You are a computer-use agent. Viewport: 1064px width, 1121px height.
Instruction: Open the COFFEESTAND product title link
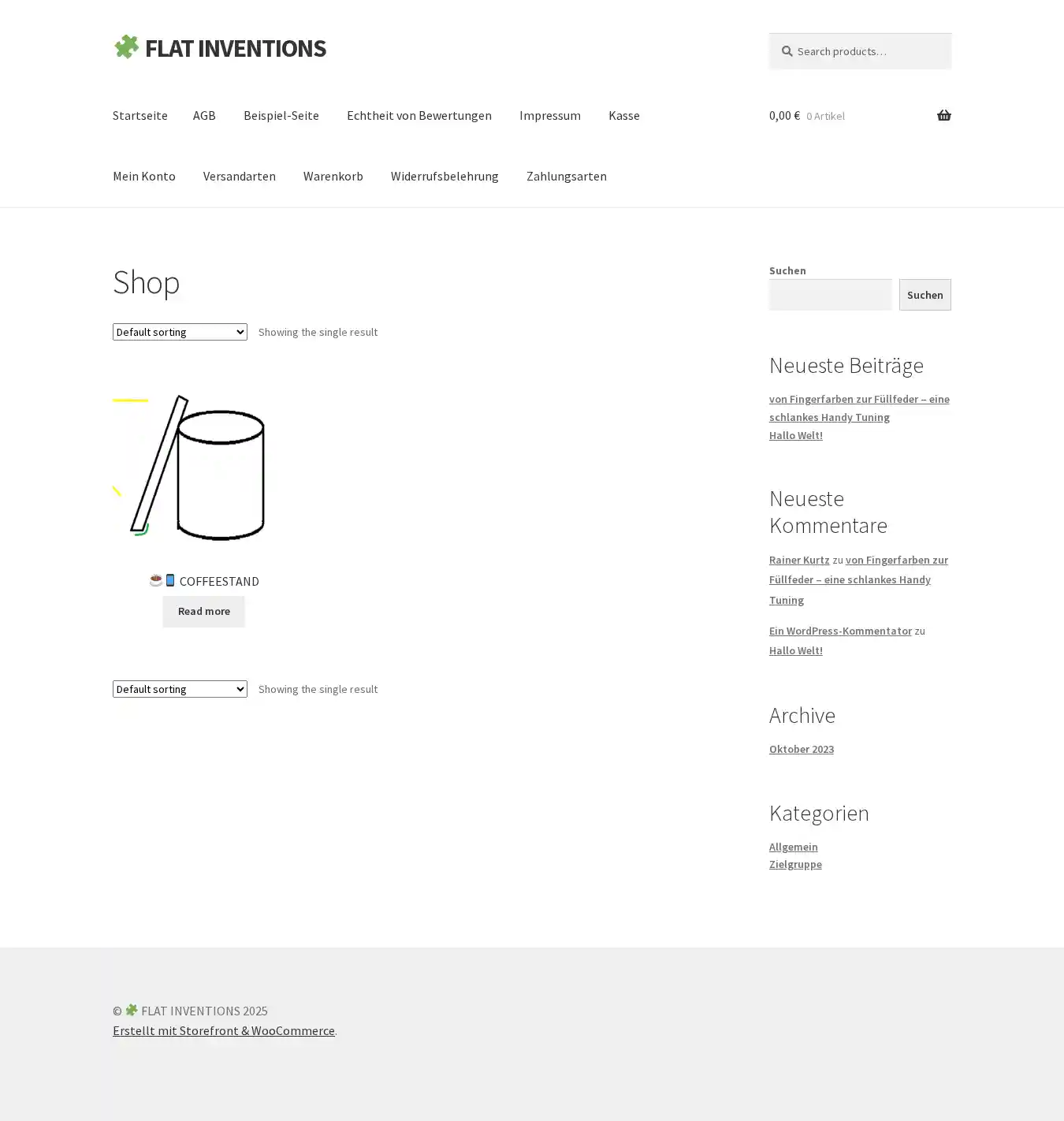218,581
